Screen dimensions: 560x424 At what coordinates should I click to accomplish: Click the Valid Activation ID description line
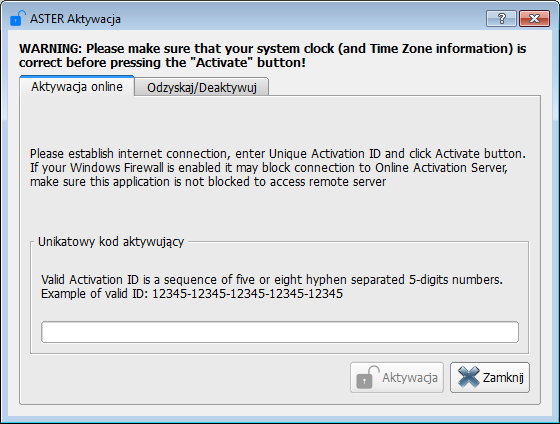[x=272, y=279]
